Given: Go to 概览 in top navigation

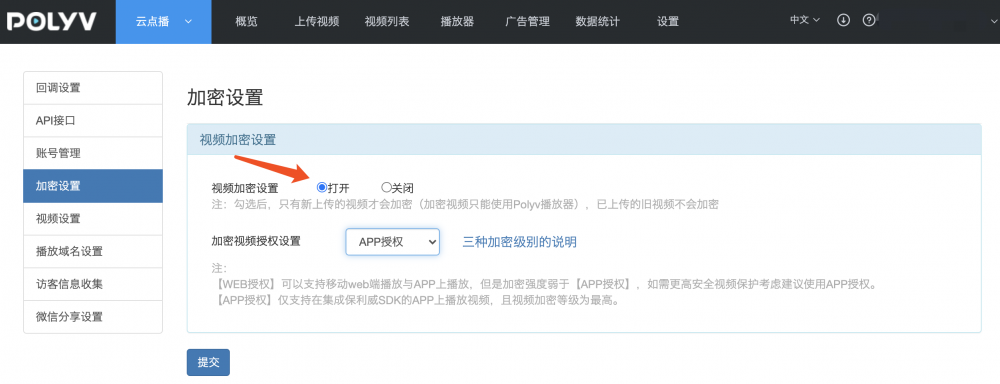Looking at the screenshot, I should (x=247, y=22).
